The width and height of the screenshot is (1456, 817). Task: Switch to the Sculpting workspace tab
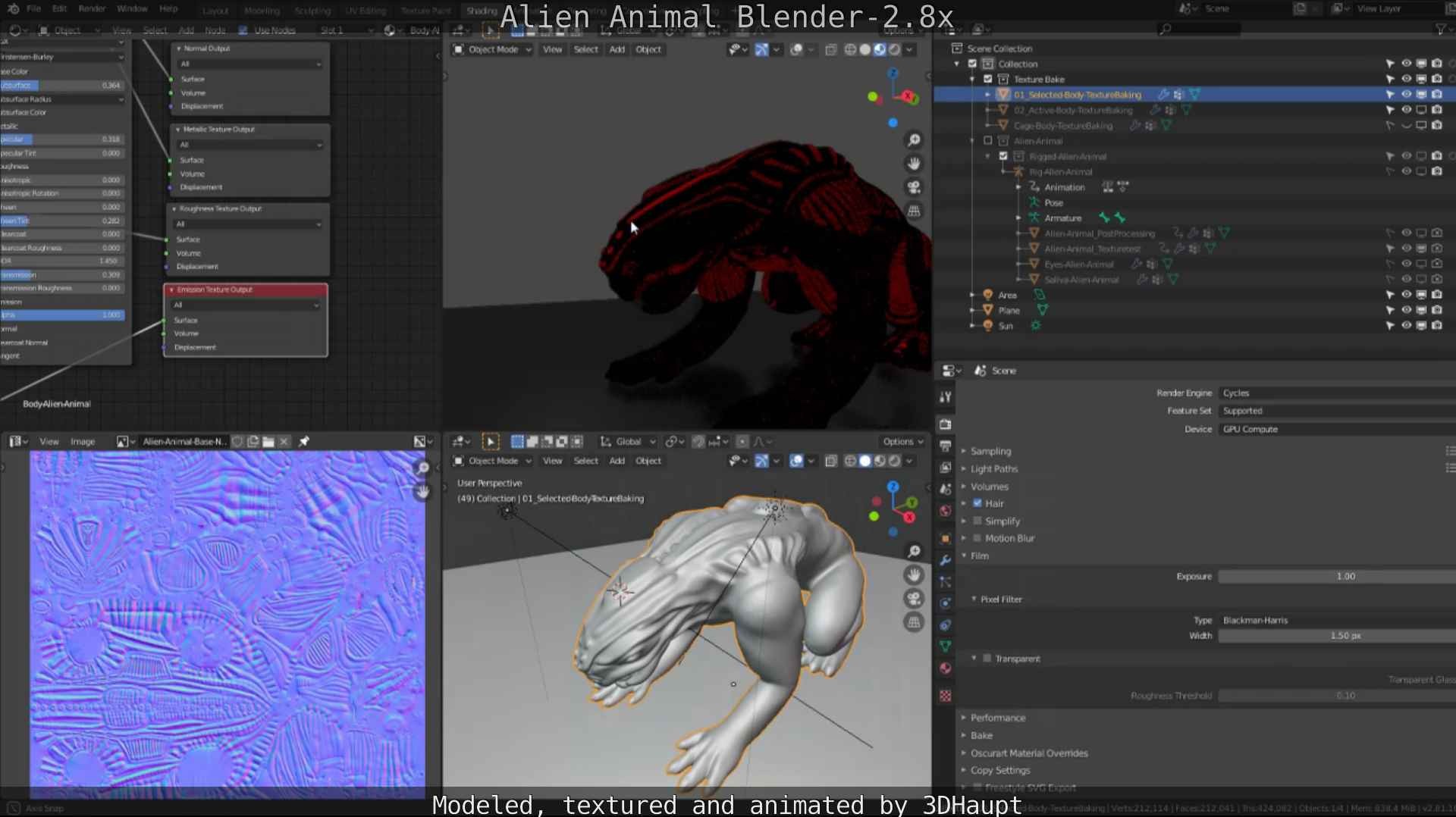pyautogui.click(x=312, y=11)
